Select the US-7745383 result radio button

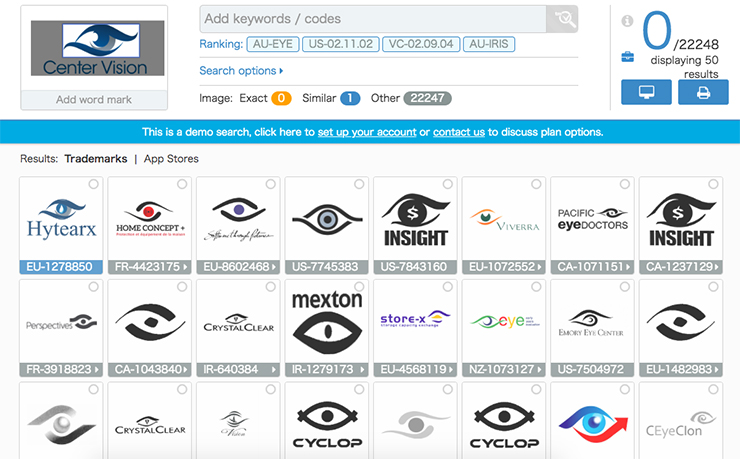[x=359, y=184]
